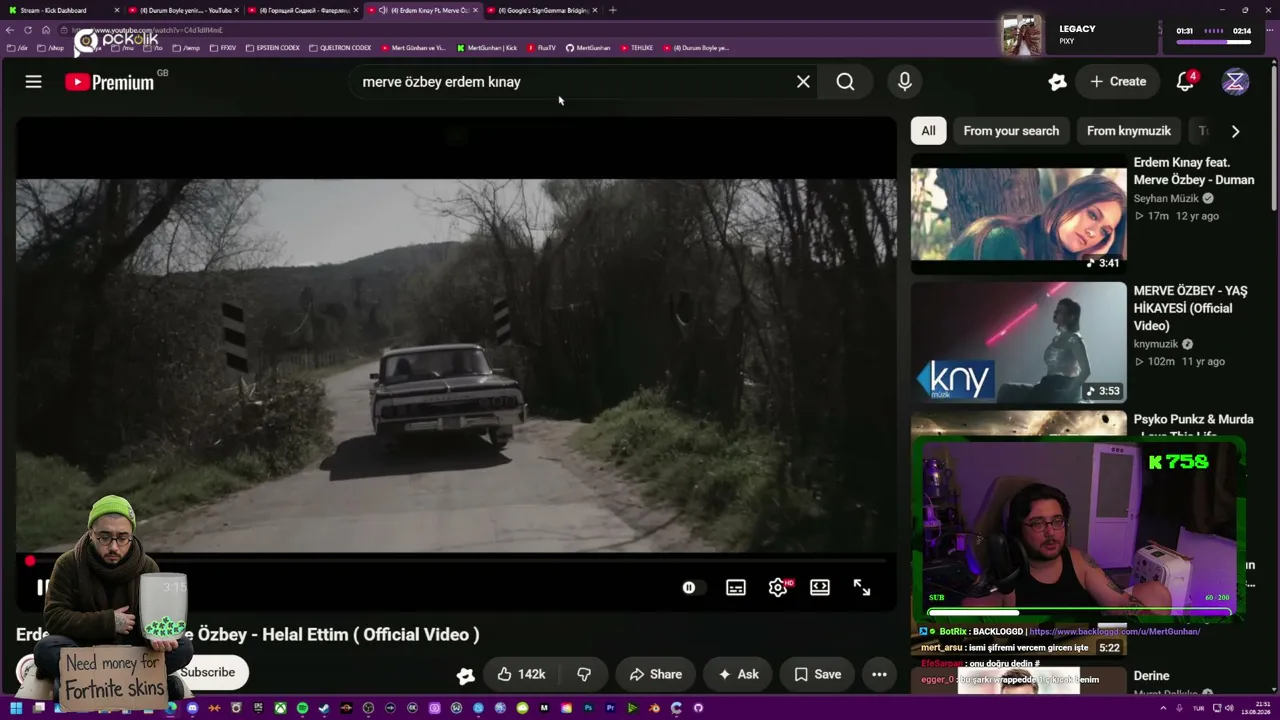Select the From knymuzik chip

[x=1129, y=131]
